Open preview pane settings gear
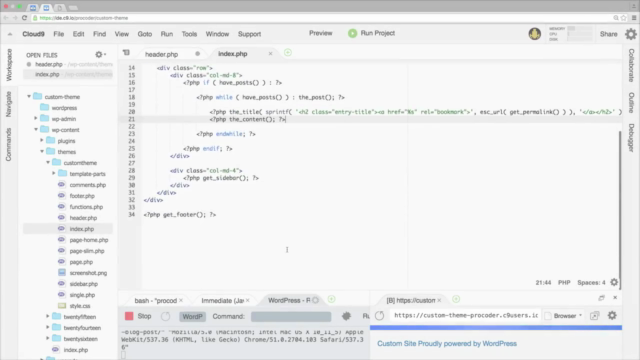Viewport: 640px width, 360px height. click(612, 316)
